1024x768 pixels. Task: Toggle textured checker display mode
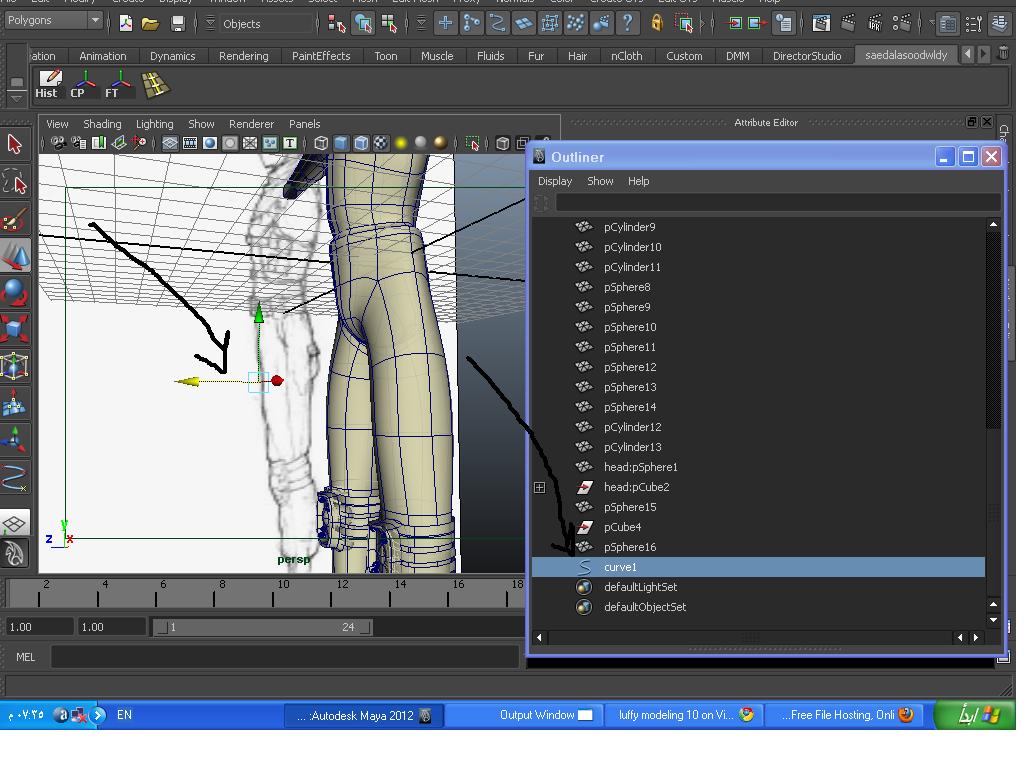(381, 143)
